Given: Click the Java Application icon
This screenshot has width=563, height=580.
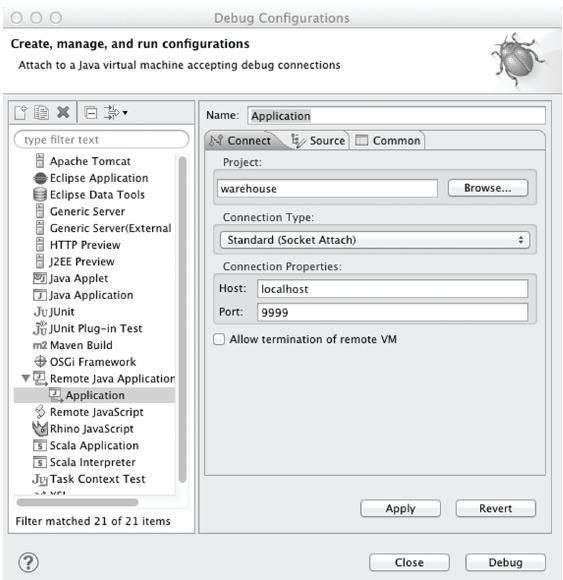Looking at the screenshot, I should [40, 295].
